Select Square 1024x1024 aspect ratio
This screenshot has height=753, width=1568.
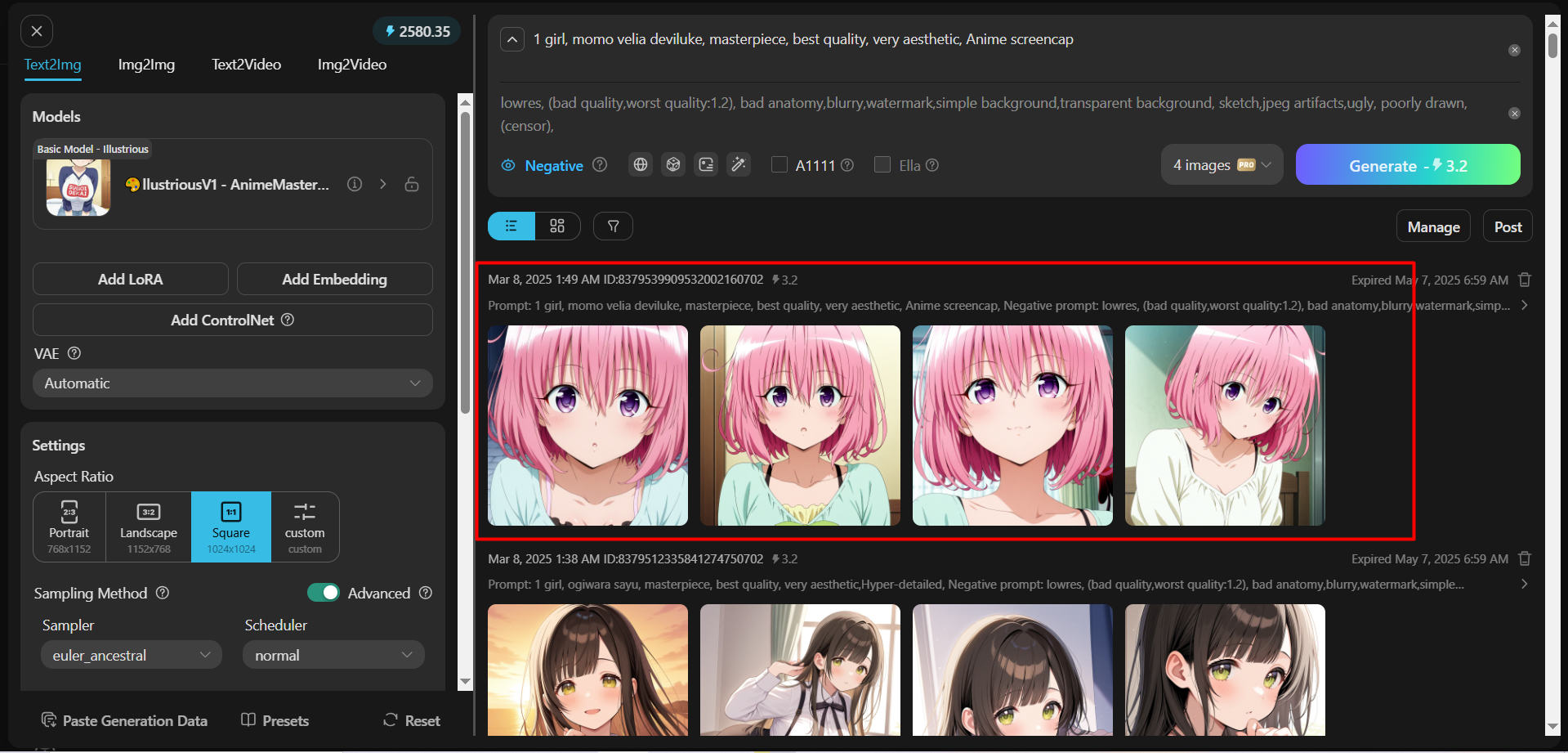tap(231, 527)
